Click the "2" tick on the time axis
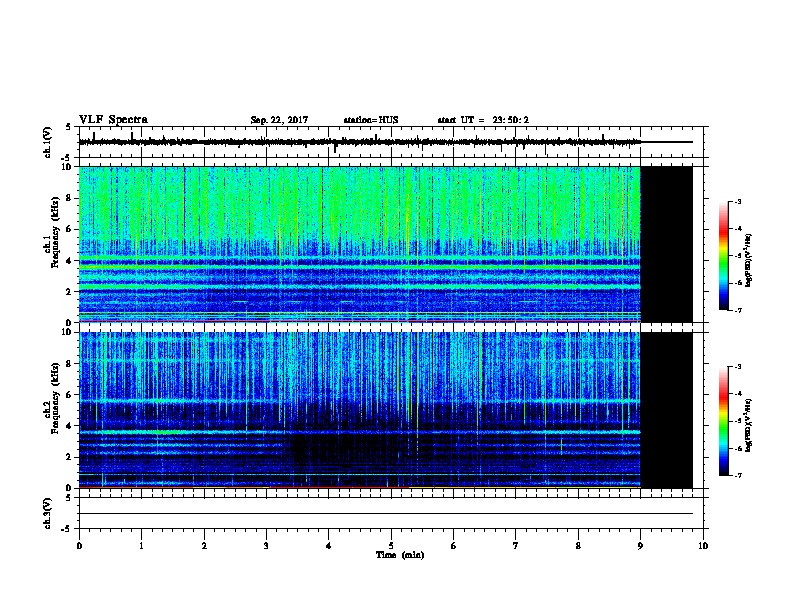 point(204,546)
